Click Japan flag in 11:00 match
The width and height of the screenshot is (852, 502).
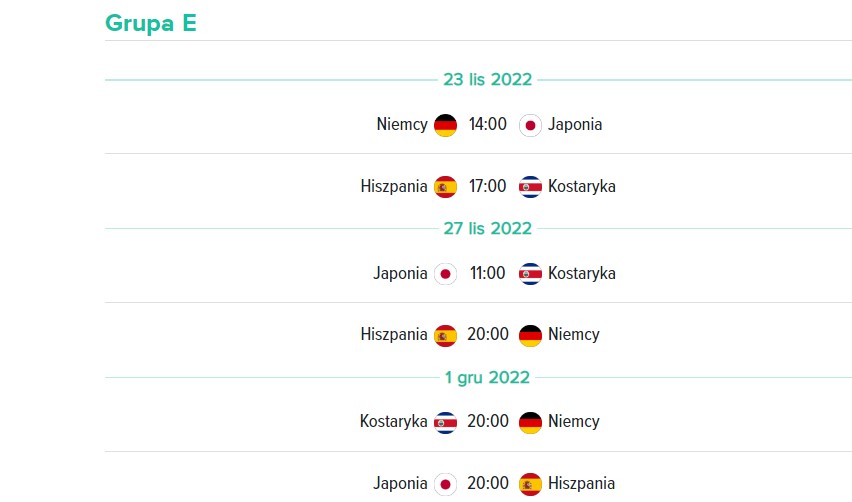[445, 274]
